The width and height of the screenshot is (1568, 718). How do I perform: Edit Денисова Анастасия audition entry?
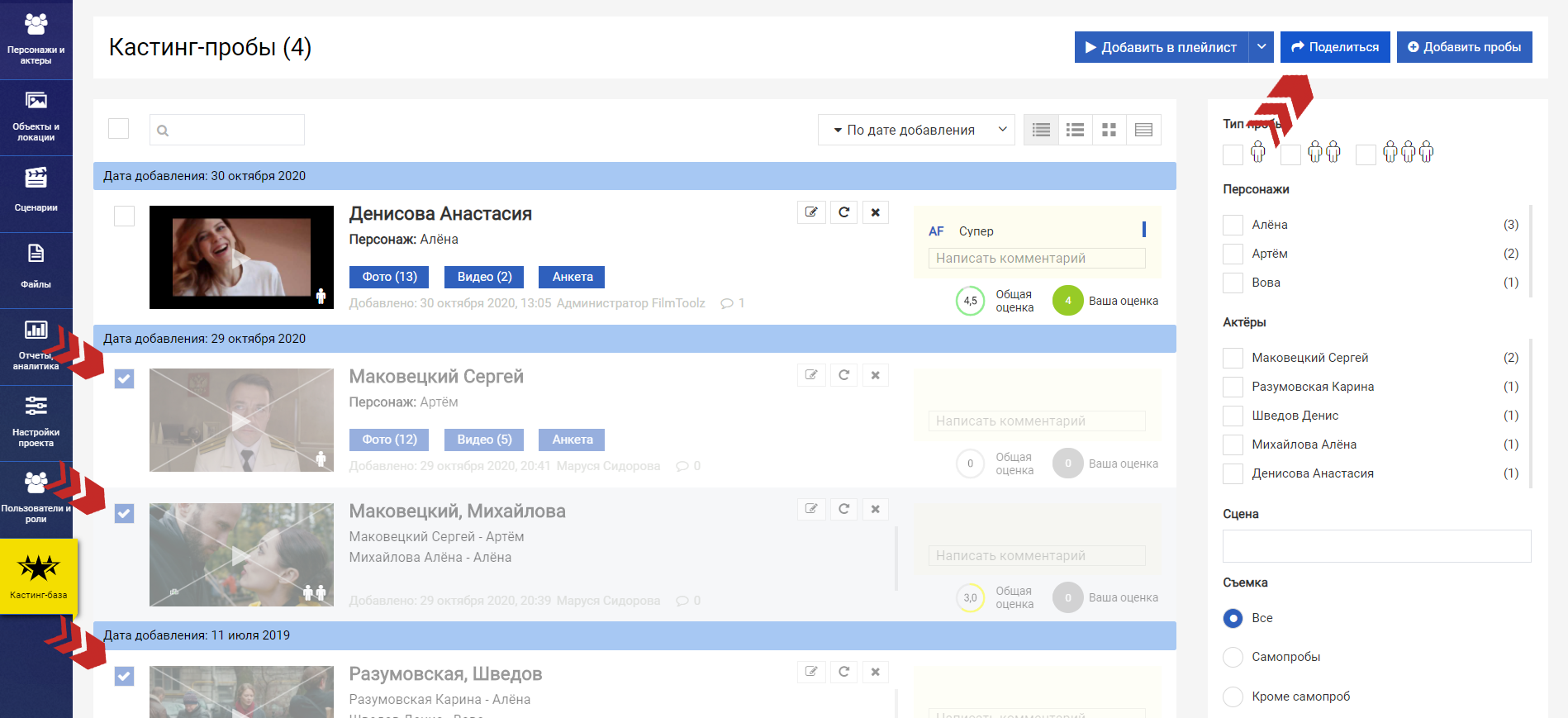tap(811, 212)
